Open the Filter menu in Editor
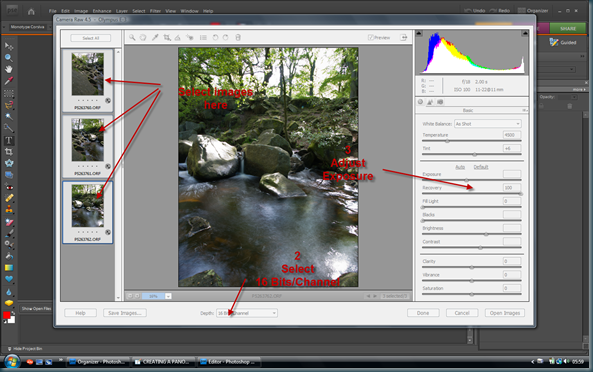 [x=155, y=11]
